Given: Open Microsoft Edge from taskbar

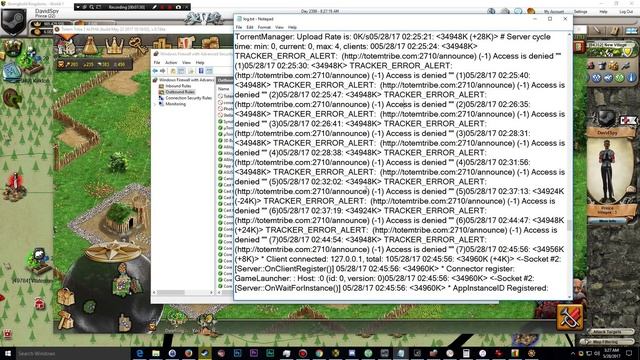Looking at the screenshot, I should pyautogui.click(x=140, y=353).
